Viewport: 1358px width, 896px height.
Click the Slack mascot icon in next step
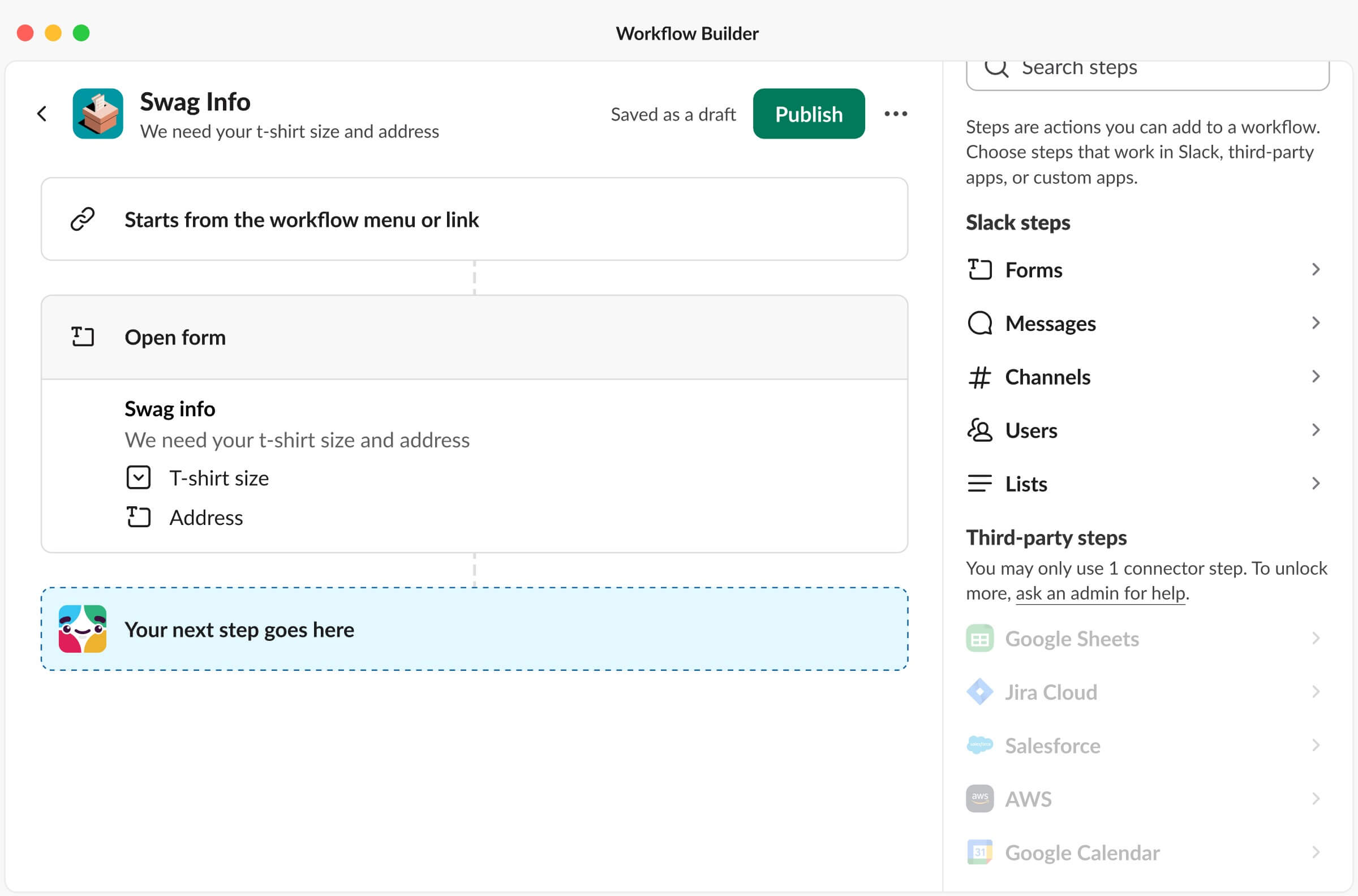(82, 629)
